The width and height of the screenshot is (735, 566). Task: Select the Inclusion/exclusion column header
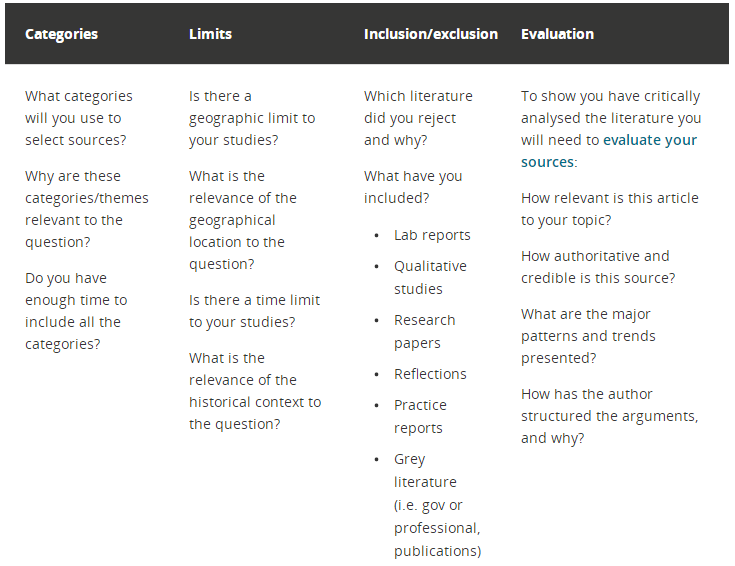click(x=431, y=34)
